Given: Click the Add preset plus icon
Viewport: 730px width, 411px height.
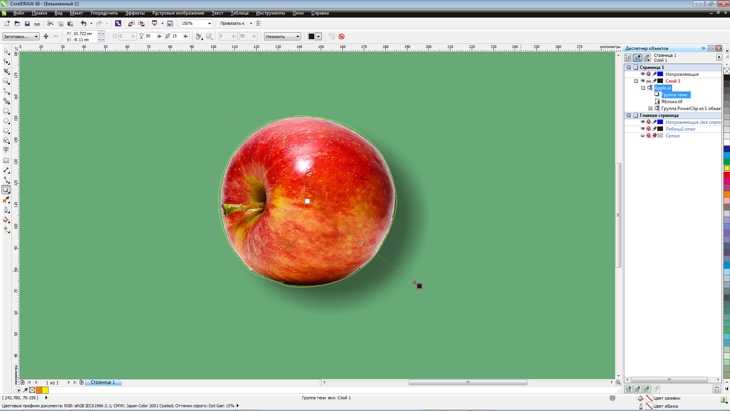Looking at the screenshot, I should [x=46, y=36].
